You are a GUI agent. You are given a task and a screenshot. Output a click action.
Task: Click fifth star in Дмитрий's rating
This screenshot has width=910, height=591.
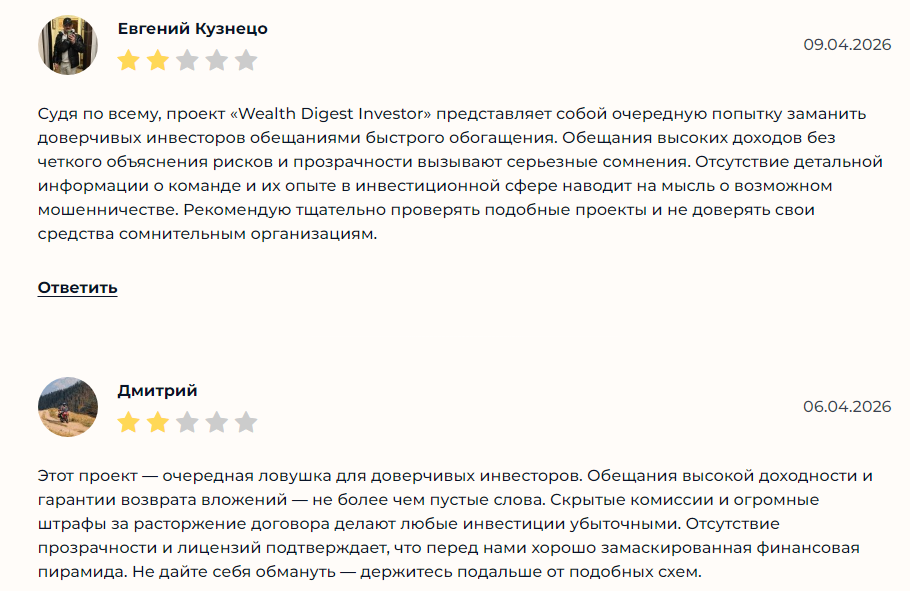pos(246,422)
